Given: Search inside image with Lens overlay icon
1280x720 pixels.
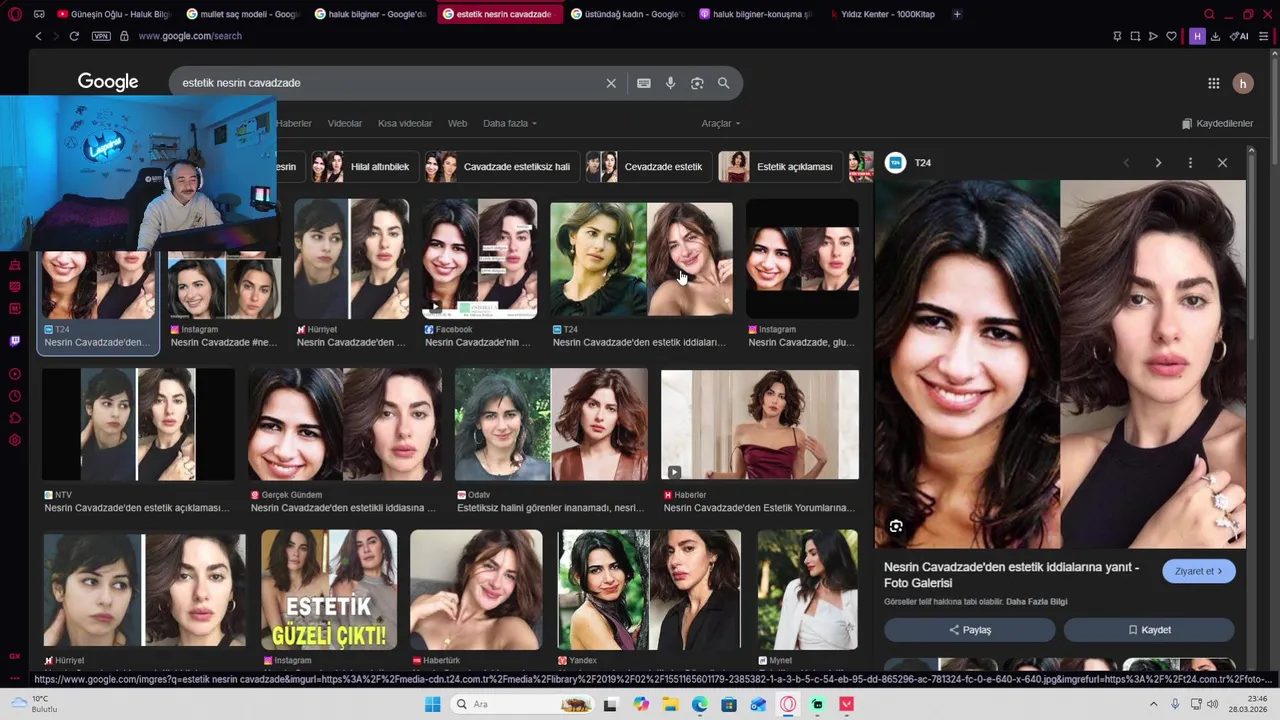Looking at the screenshot, I should click(x=896, y=526).
